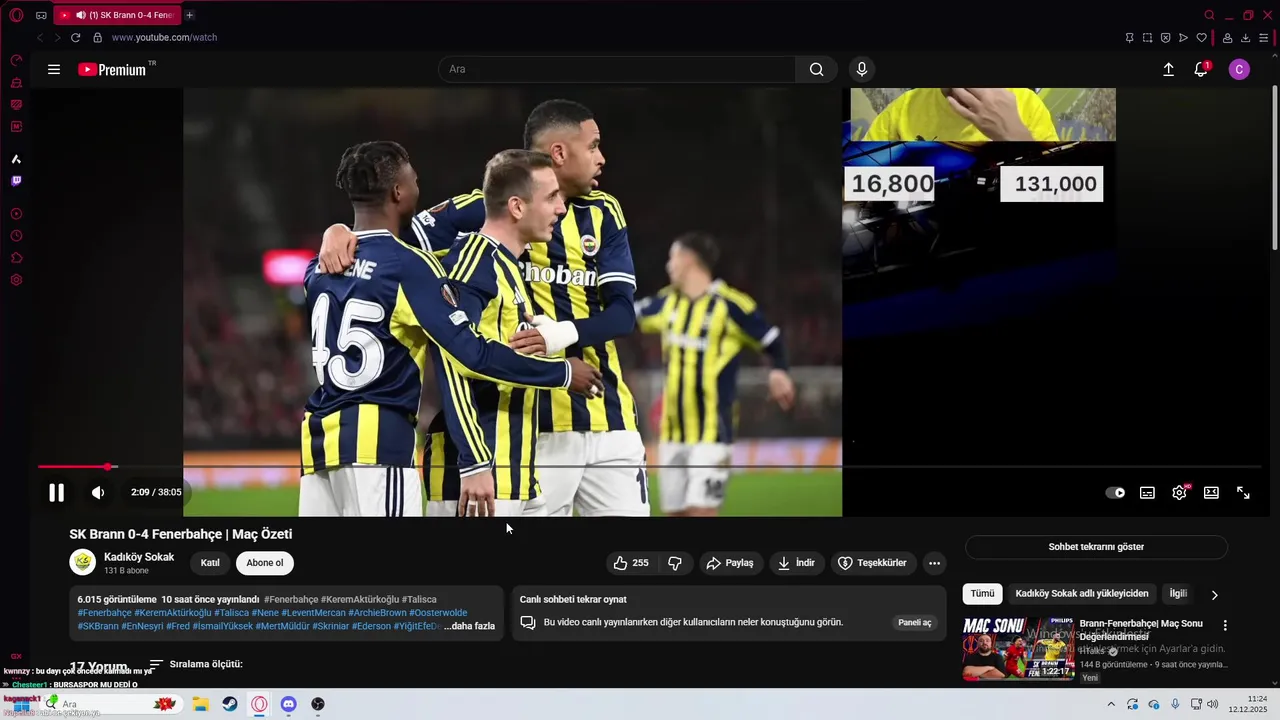Open Brann-Fenerbahçe Maç Sonu video thumbnail
The height and width of the screenshot is (720, 1280).
pyautogui.click(x=1018, y=648)
